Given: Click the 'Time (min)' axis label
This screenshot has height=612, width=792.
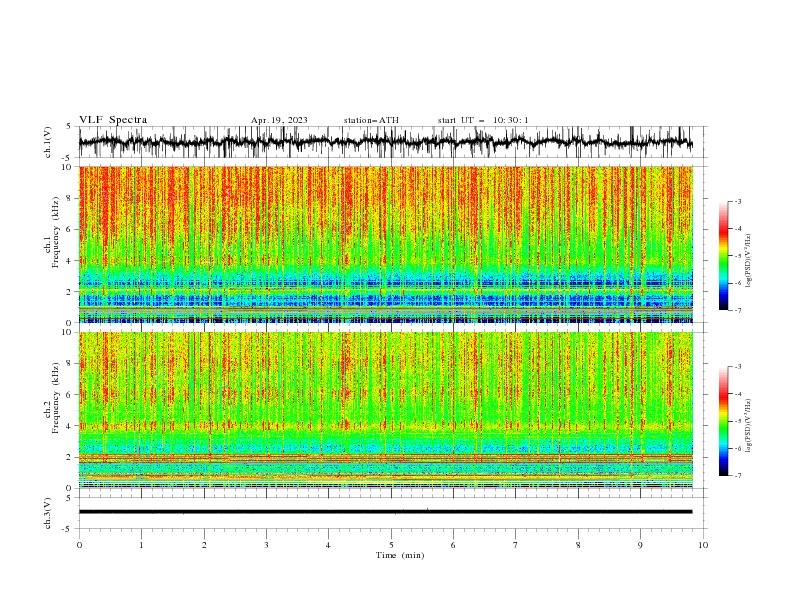Looking at the screenshot, I should pos(400,555).
